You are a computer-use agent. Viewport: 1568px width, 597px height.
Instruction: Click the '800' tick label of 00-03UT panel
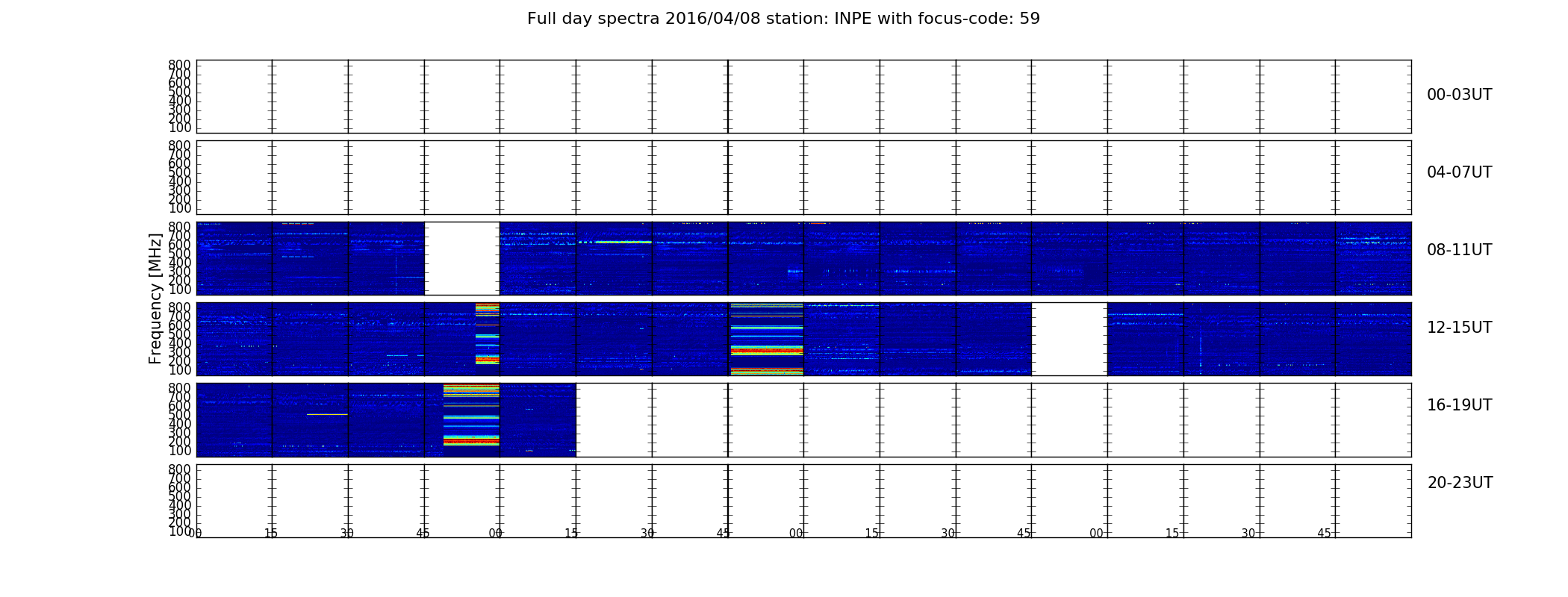(x=179, y=65)
